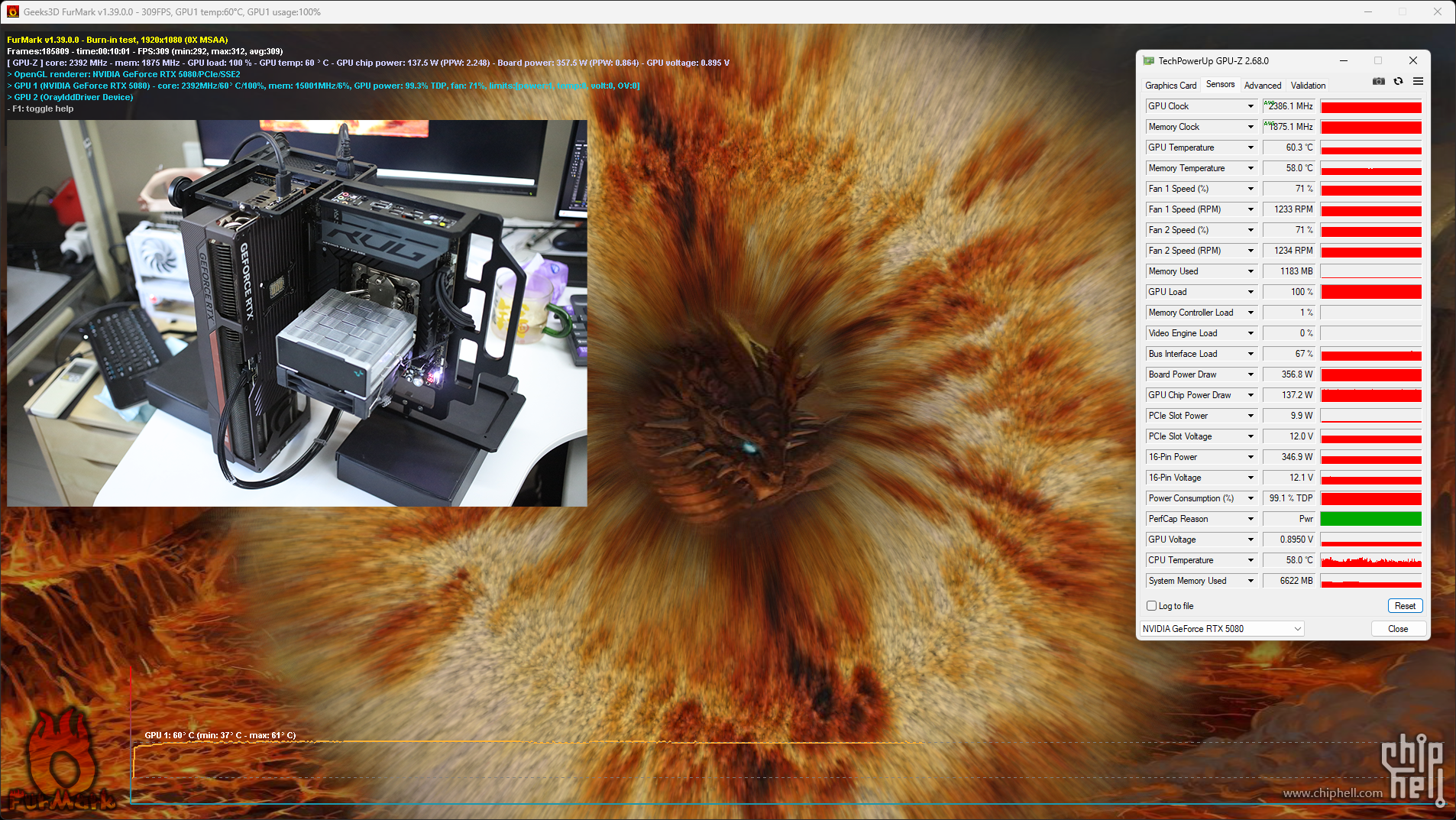Enable the Log to file checkbox
This screenshot has height=820, width=1456.
[1151, 606]
